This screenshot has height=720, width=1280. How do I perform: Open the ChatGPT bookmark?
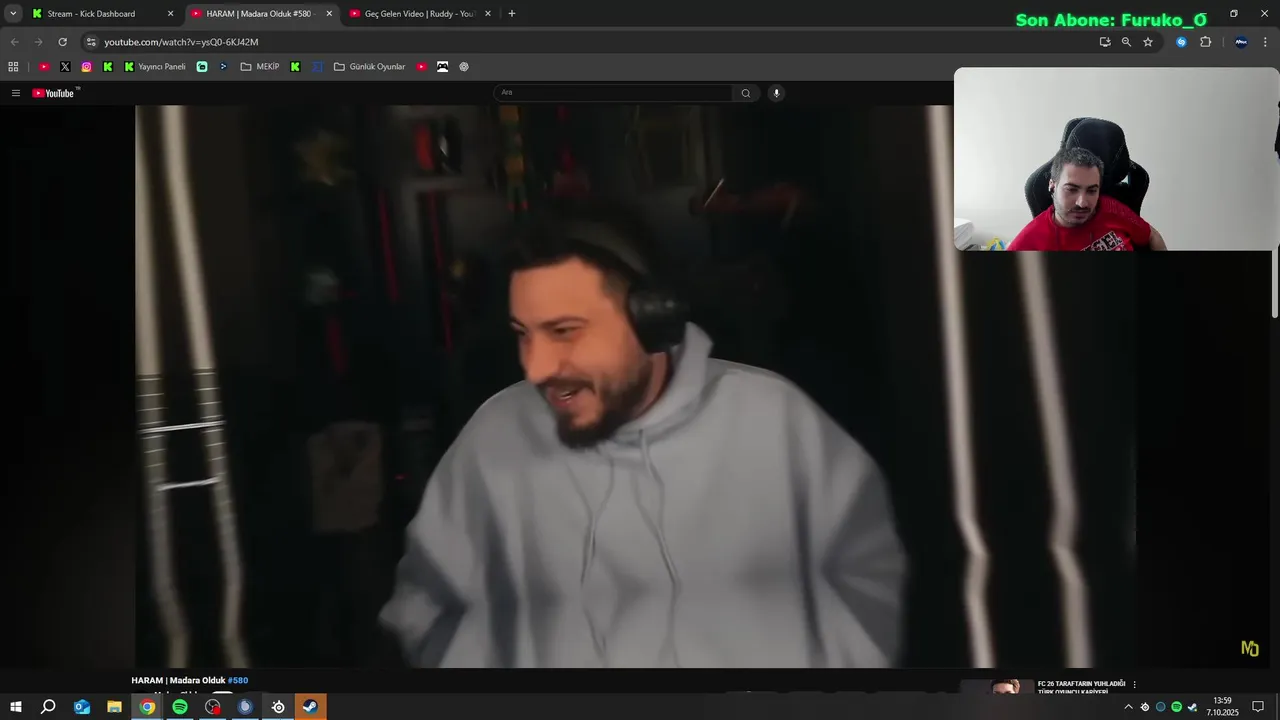(464, 67)
